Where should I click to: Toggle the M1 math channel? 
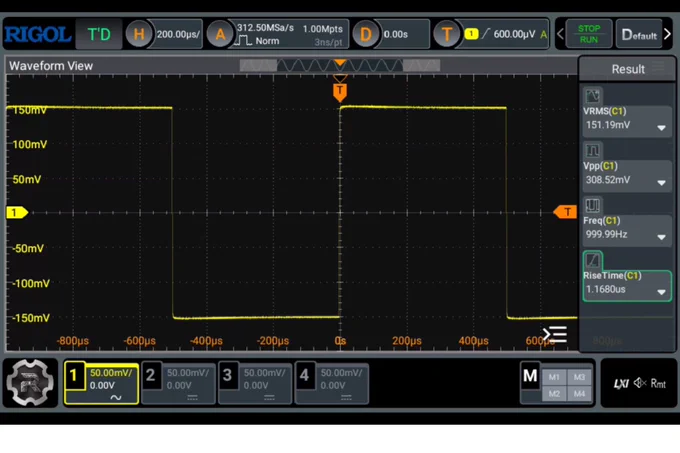coord(554,377)
